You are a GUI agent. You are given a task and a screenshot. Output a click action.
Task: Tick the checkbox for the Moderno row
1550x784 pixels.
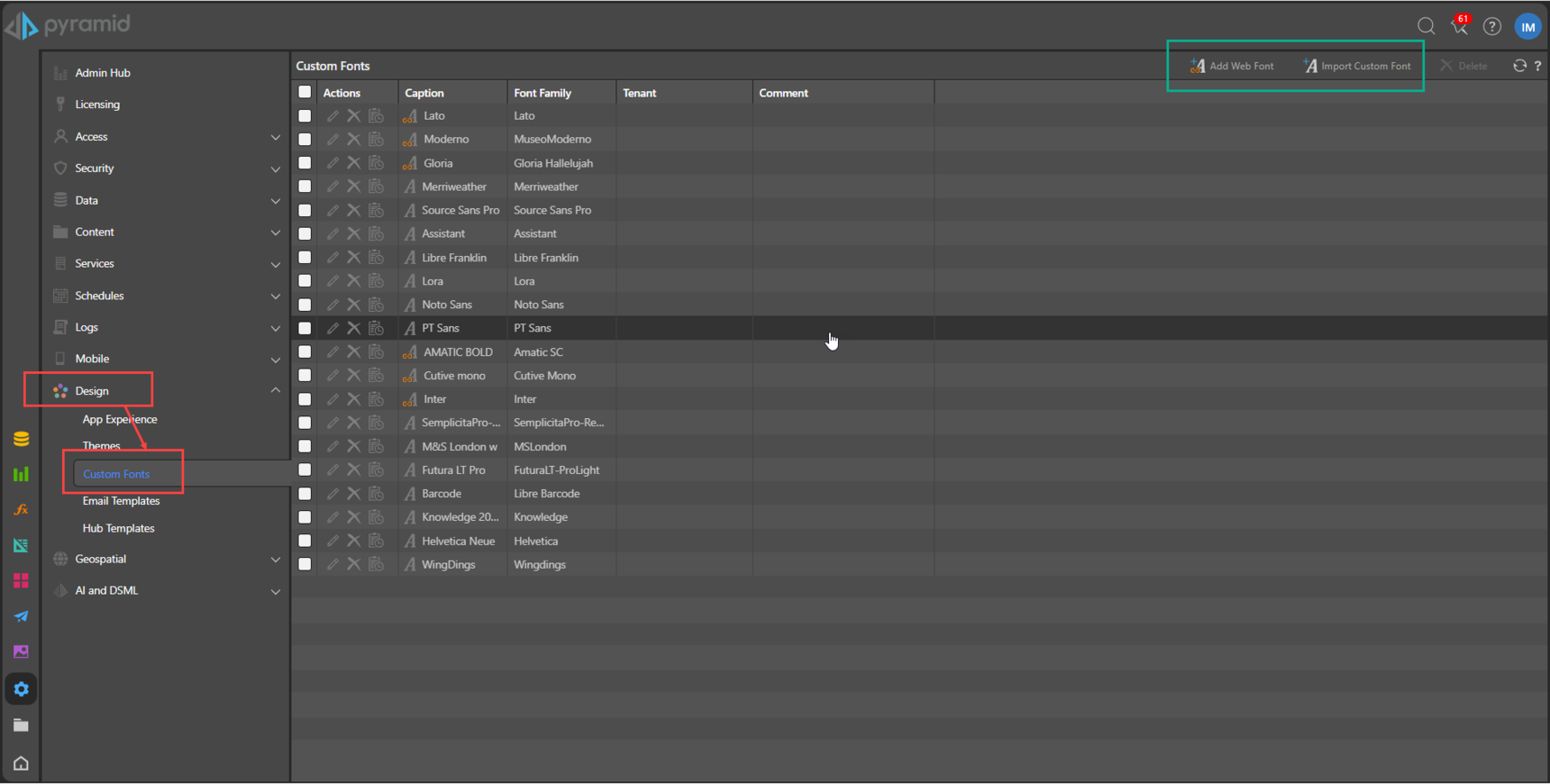click(305, 140)
